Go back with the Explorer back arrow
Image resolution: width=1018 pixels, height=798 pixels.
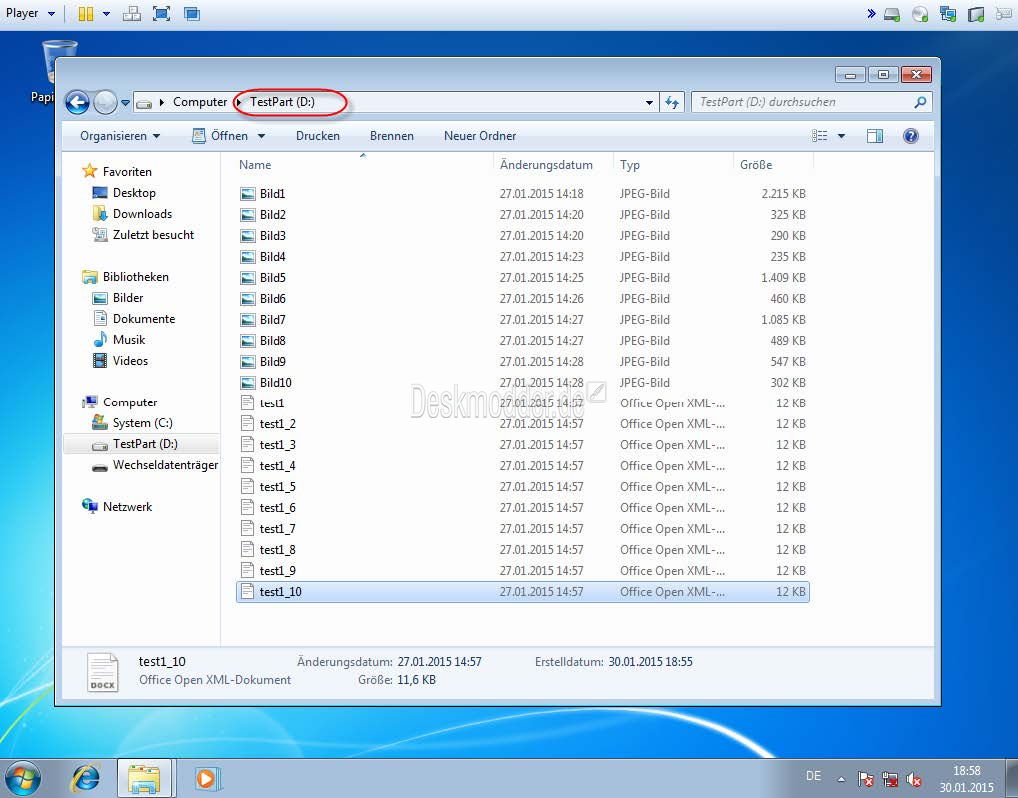coord(77,103)
